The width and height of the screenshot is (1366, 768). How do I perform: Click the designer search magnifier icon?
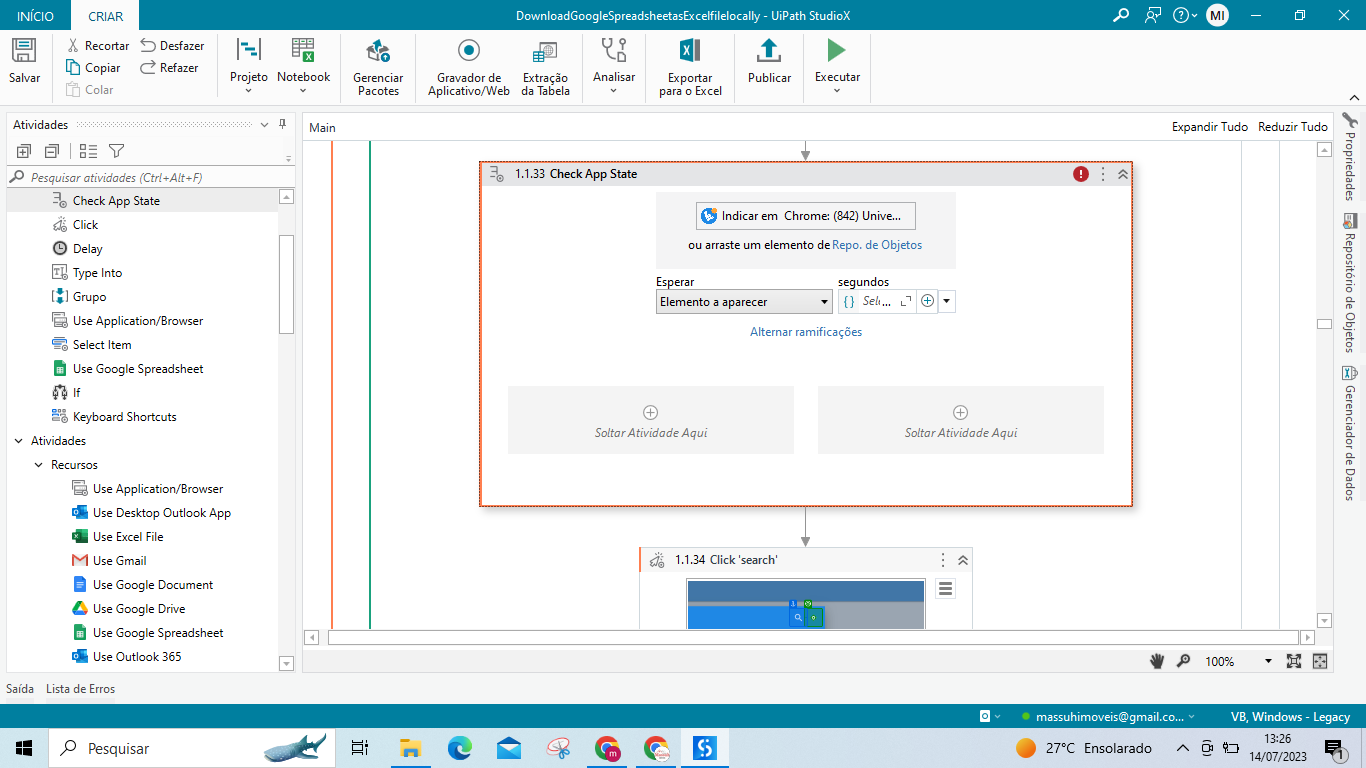[1184, 661]
